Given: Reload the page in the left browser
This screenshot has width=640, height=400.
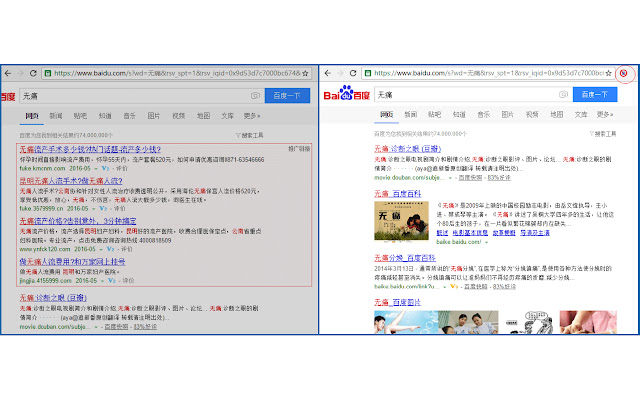Looking at the screenshot, I should 33,73.
